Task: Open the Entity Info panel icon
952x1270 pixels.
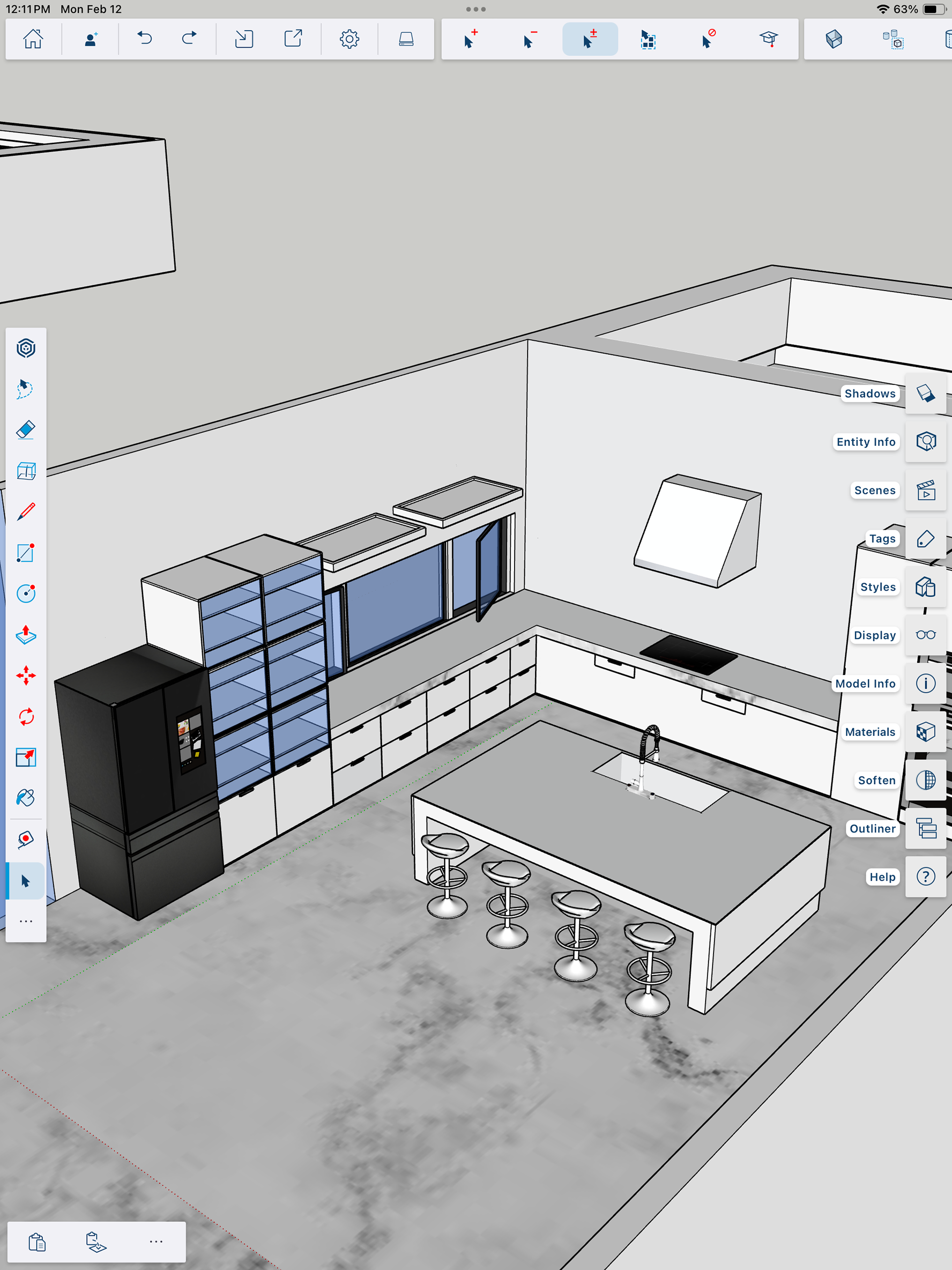Action: pos(926,441)
